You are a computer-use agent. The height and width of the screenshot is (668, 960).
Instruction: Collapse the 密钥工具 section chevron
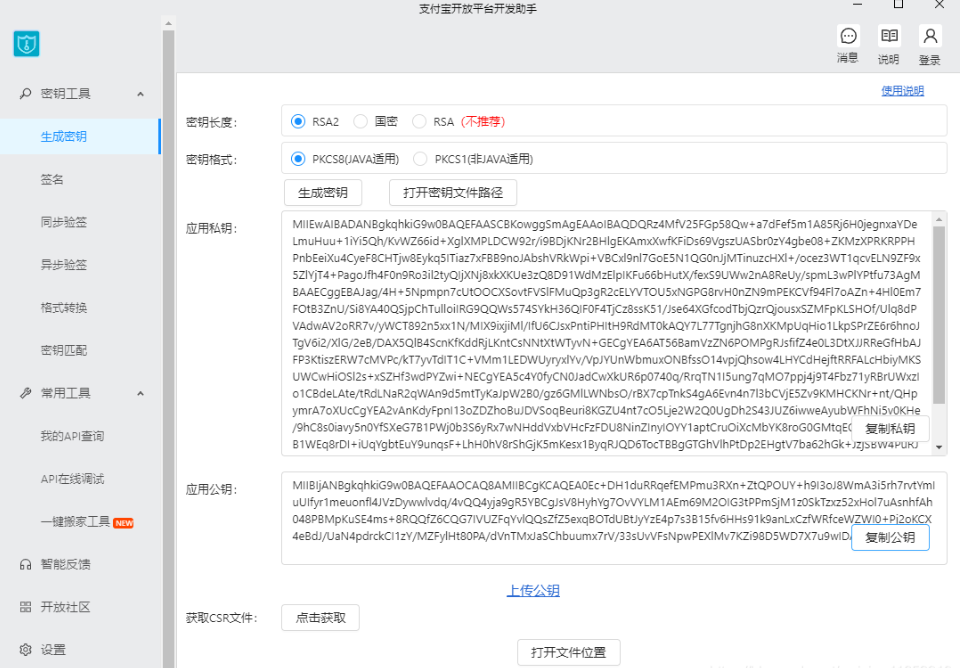coord(140,94)
